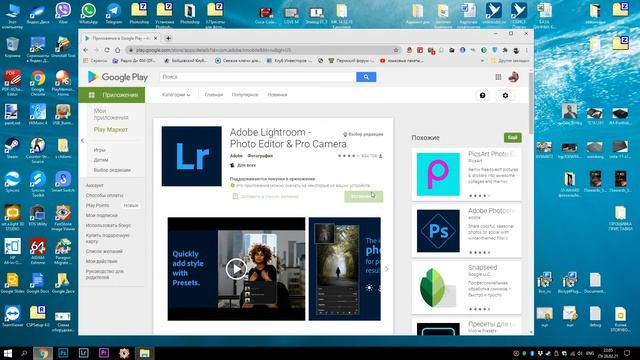Image resolution: width=640 pixels, height=360 pixels.
Task: Launch Lightroom from the taskbar
Action: point(83,353)
